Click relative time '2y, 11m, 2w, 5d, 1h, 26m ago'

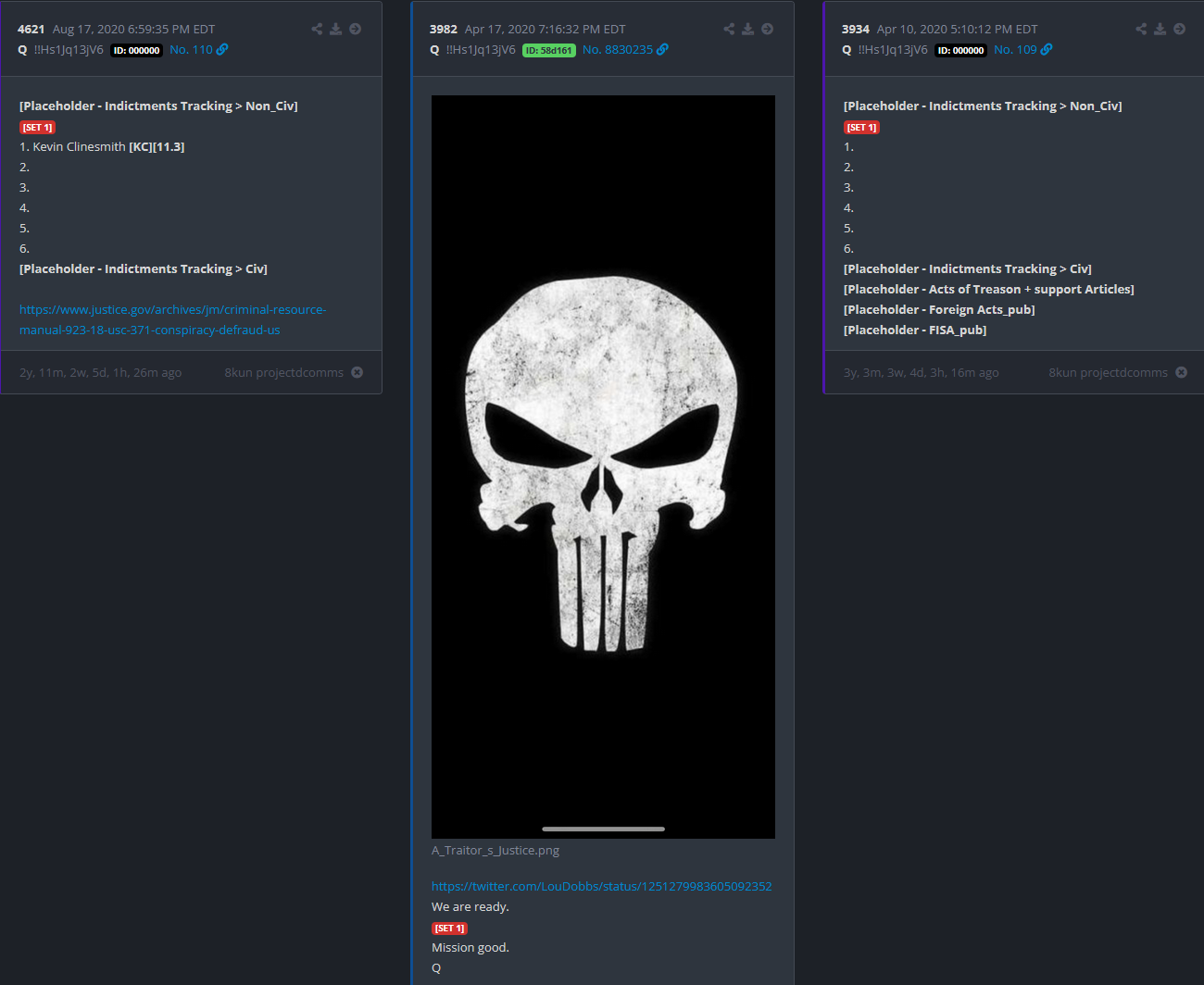(100, 372)
